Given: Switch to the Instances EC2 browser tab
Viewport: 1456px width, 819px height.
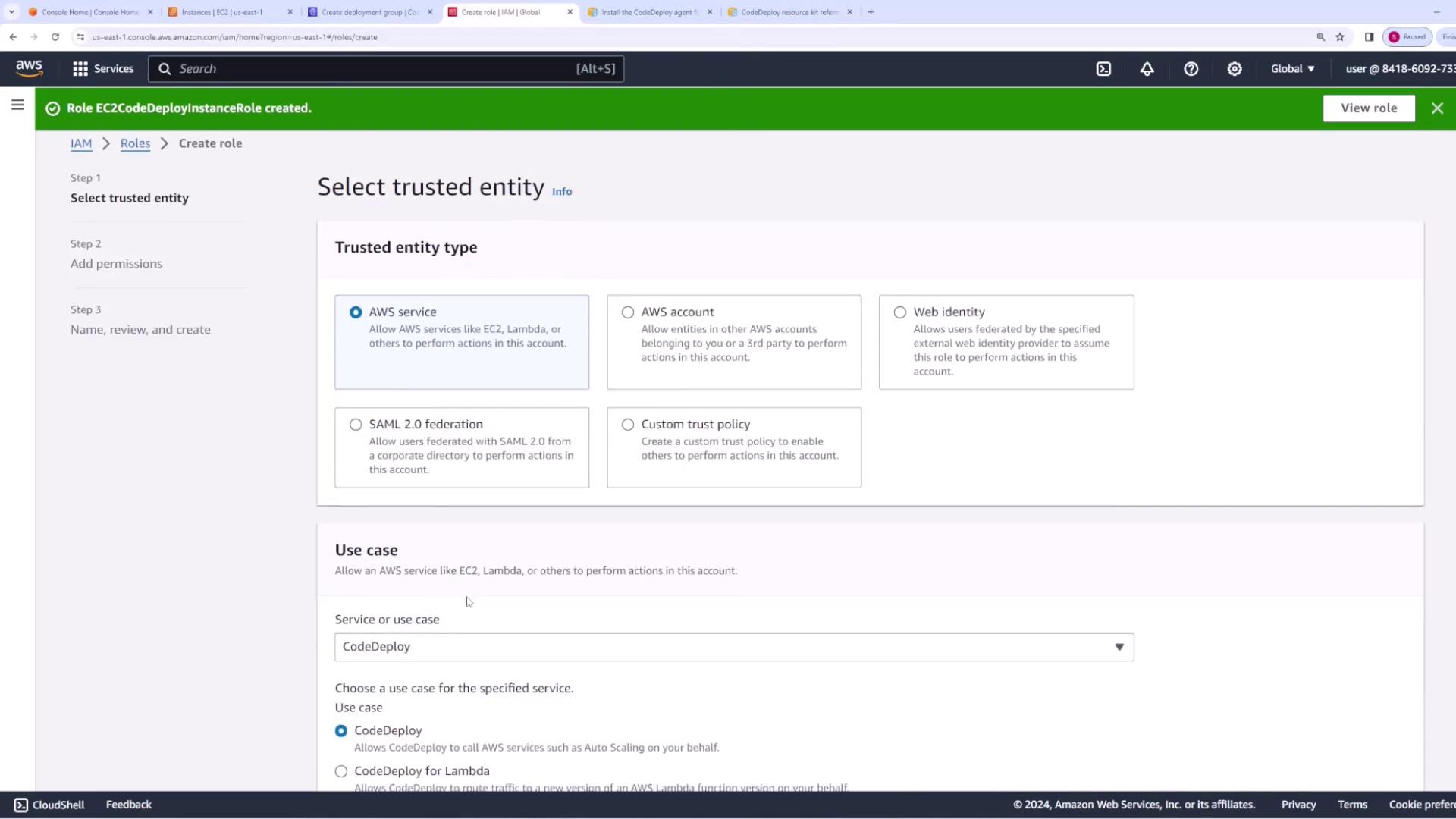Looking at the screenshot, I should click(222, 12).
